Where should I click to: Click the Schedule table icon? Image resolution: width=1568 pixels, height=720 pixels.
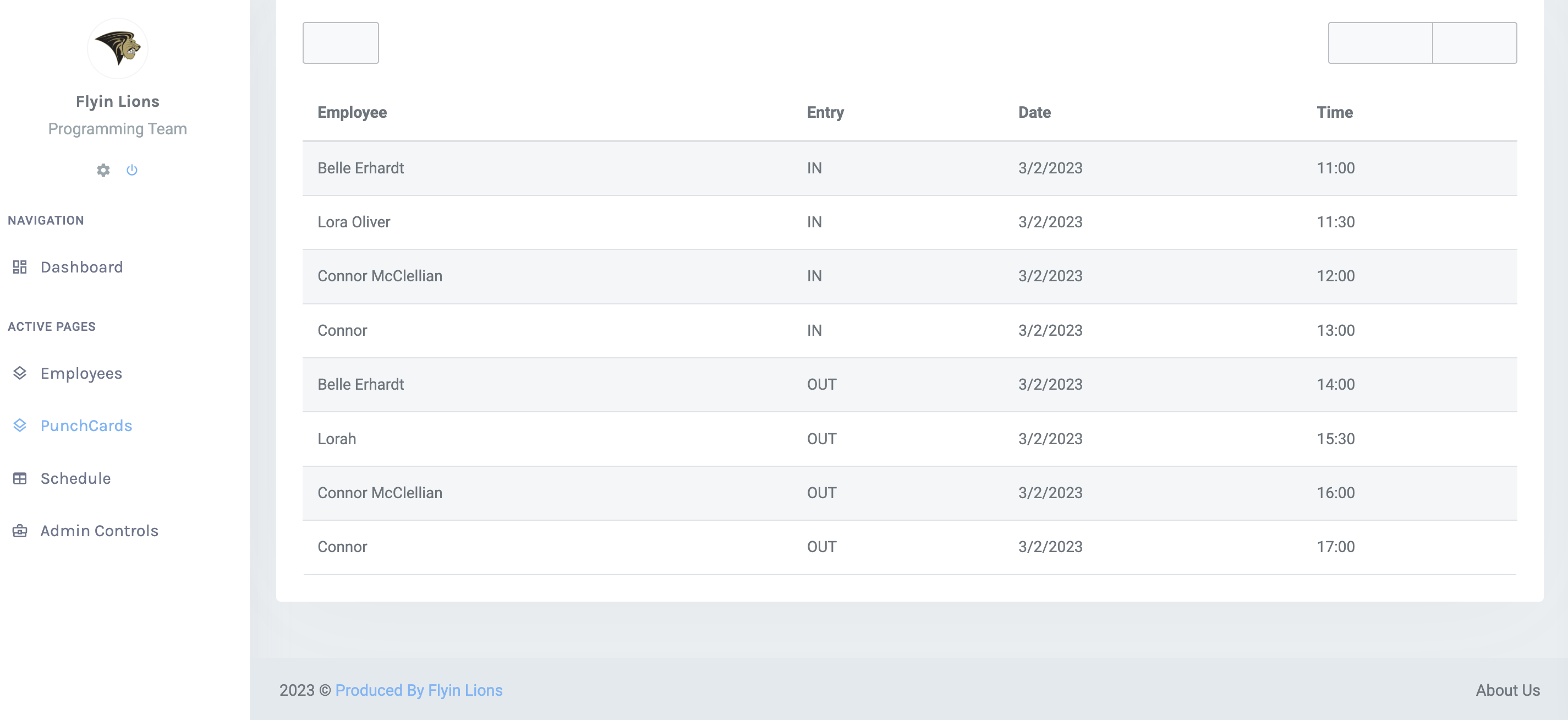20,478
